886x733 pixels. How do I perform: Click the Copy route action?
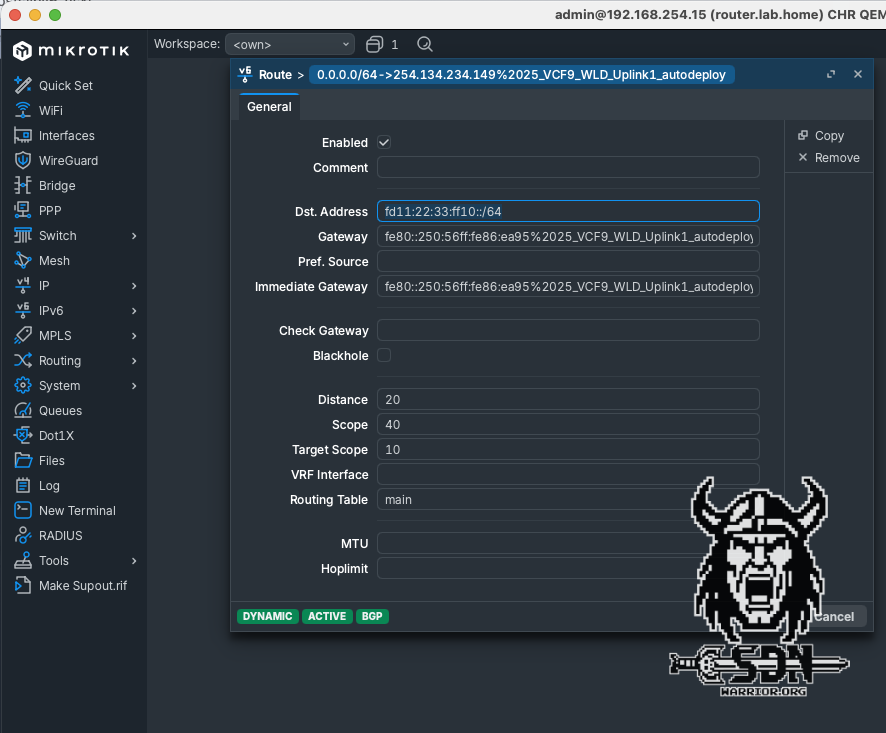(821, 135)
